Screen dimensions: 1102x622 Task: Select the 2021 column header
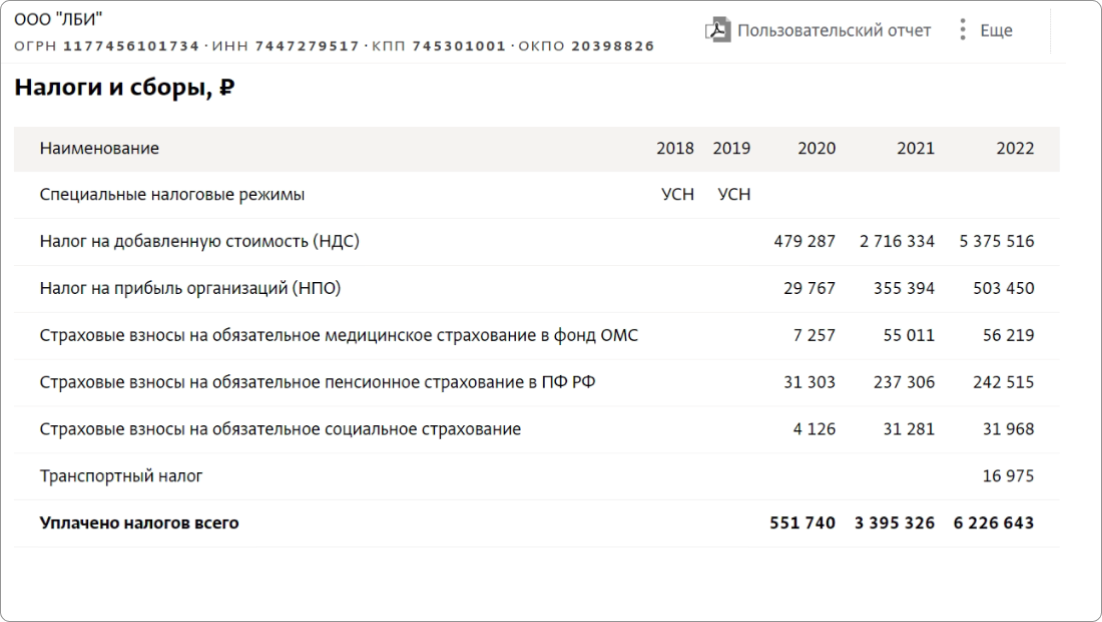(x=915, y=148)
